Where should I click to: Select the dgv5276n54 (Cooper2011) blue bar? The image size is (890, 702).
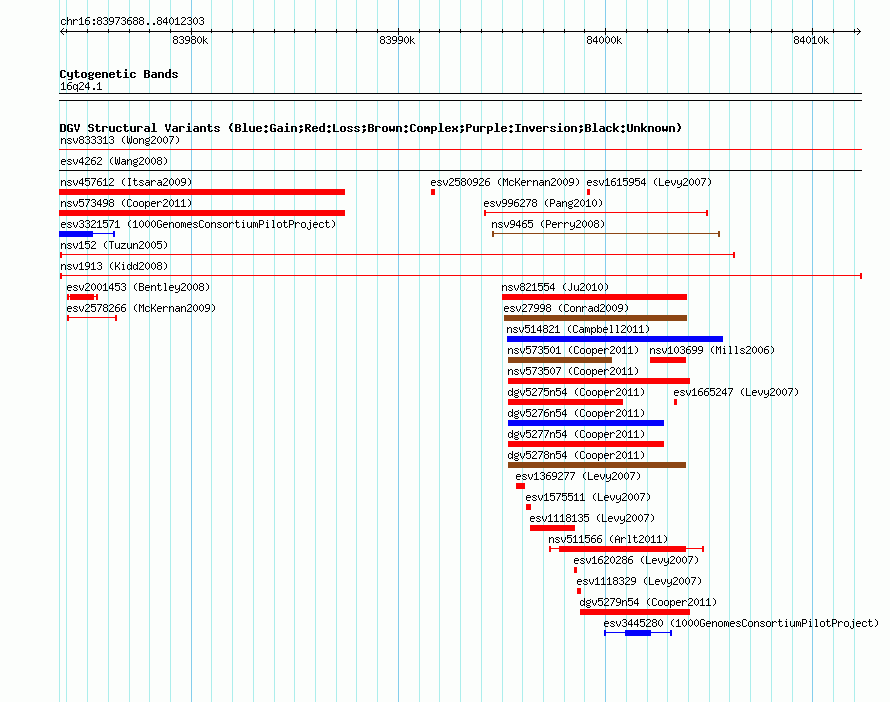point(586,423)
